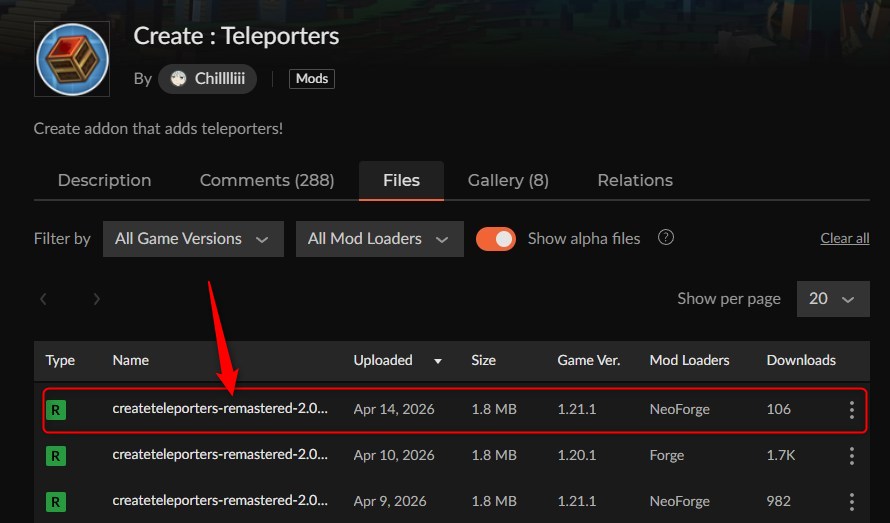Sort files by Size column

tap(483, 361)
